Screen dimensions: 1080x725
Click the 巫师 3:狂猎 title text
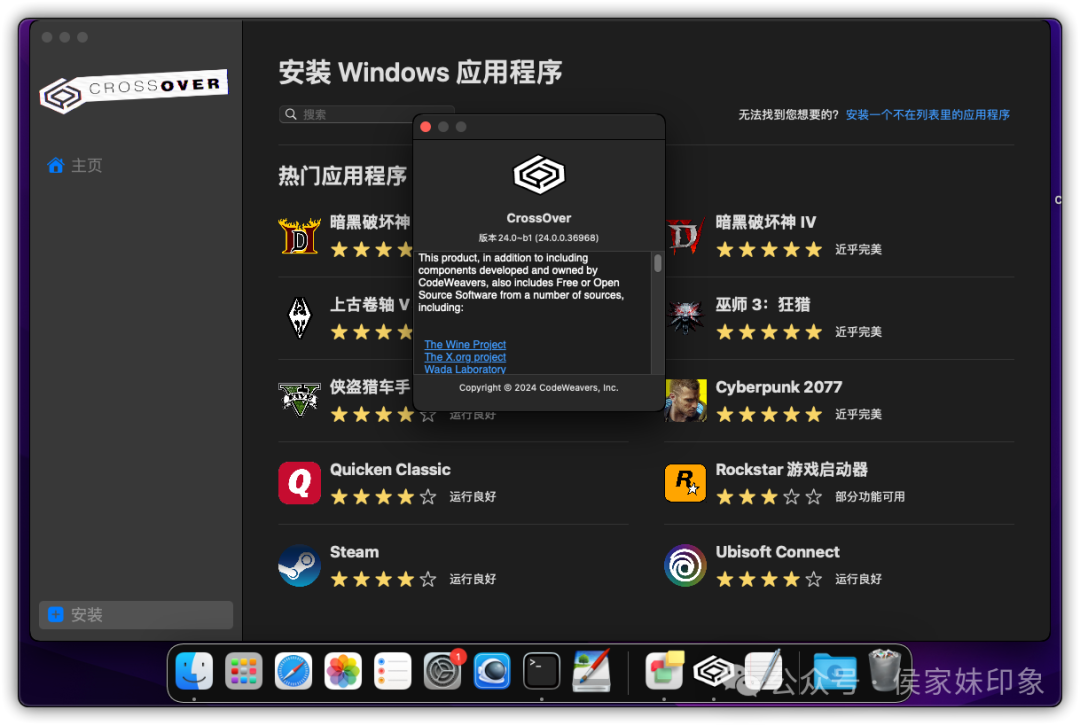pyautogui.click(x=762, y=304)
